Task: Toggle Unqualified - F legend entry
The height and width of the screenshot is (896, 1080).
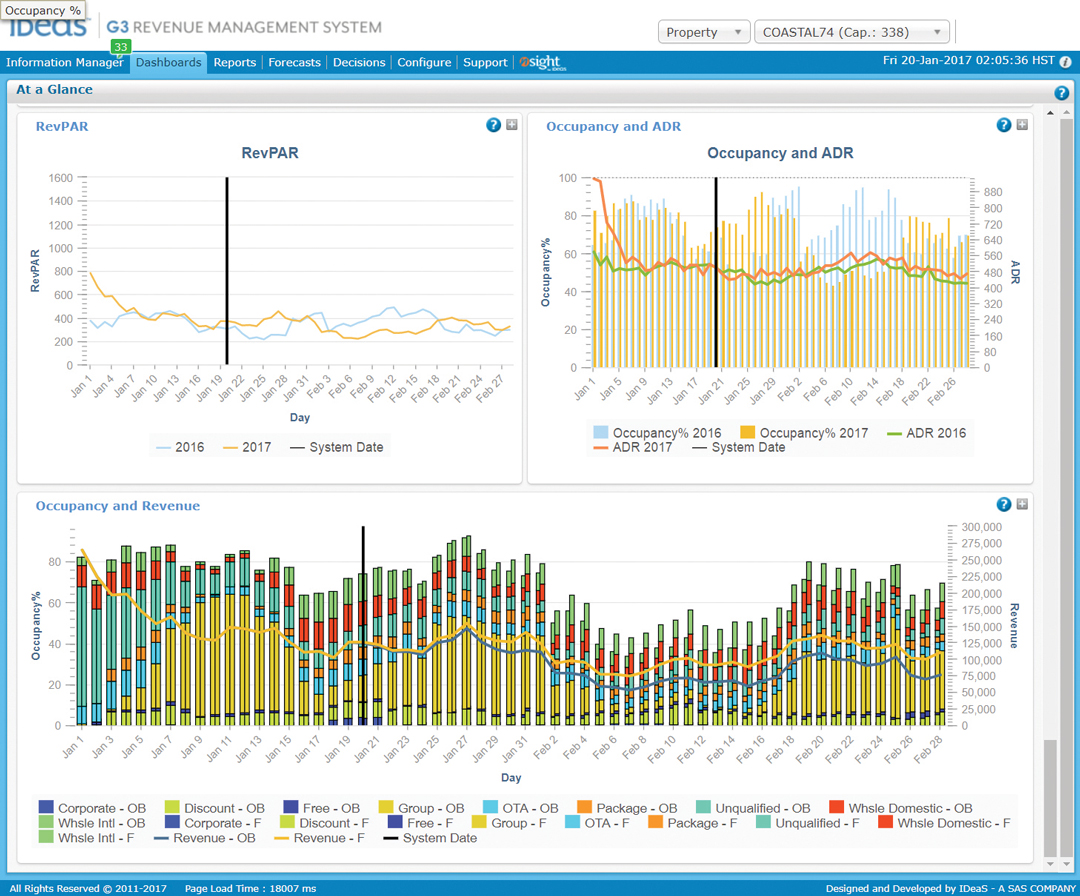Action: point(808,823)
